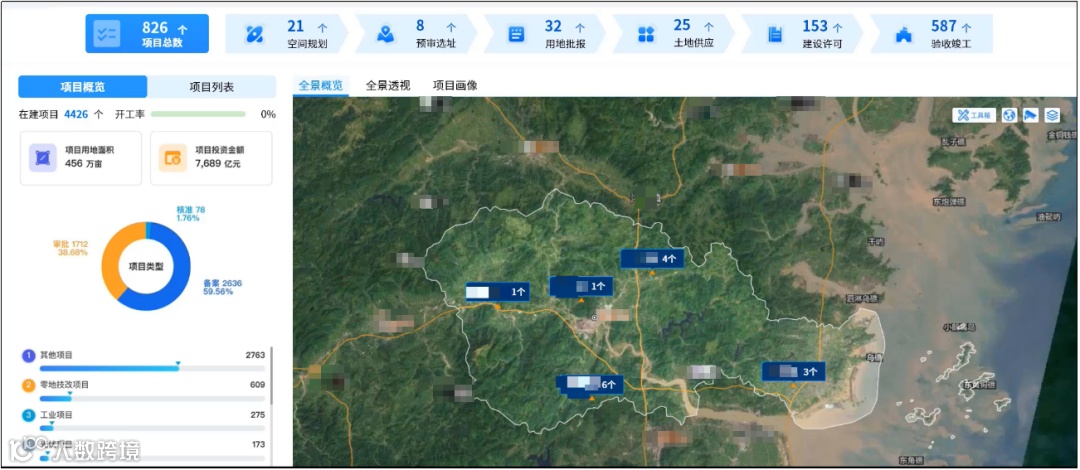
Task: Click the 工业项目 progress bar
Action: [152, 429]
